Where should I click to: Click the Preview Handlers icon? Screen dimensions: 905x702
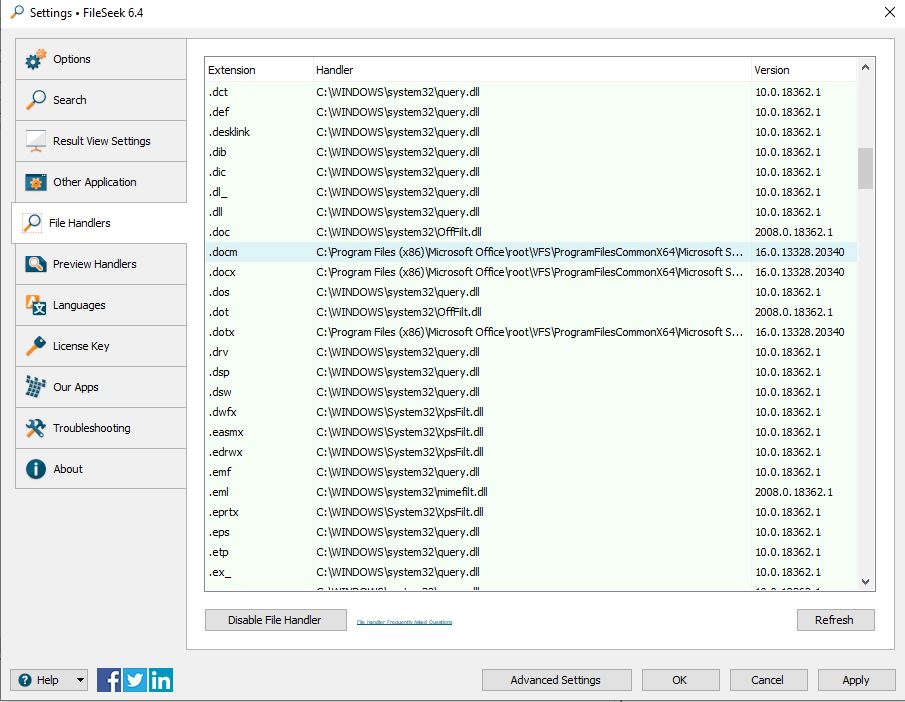[36, 264]
